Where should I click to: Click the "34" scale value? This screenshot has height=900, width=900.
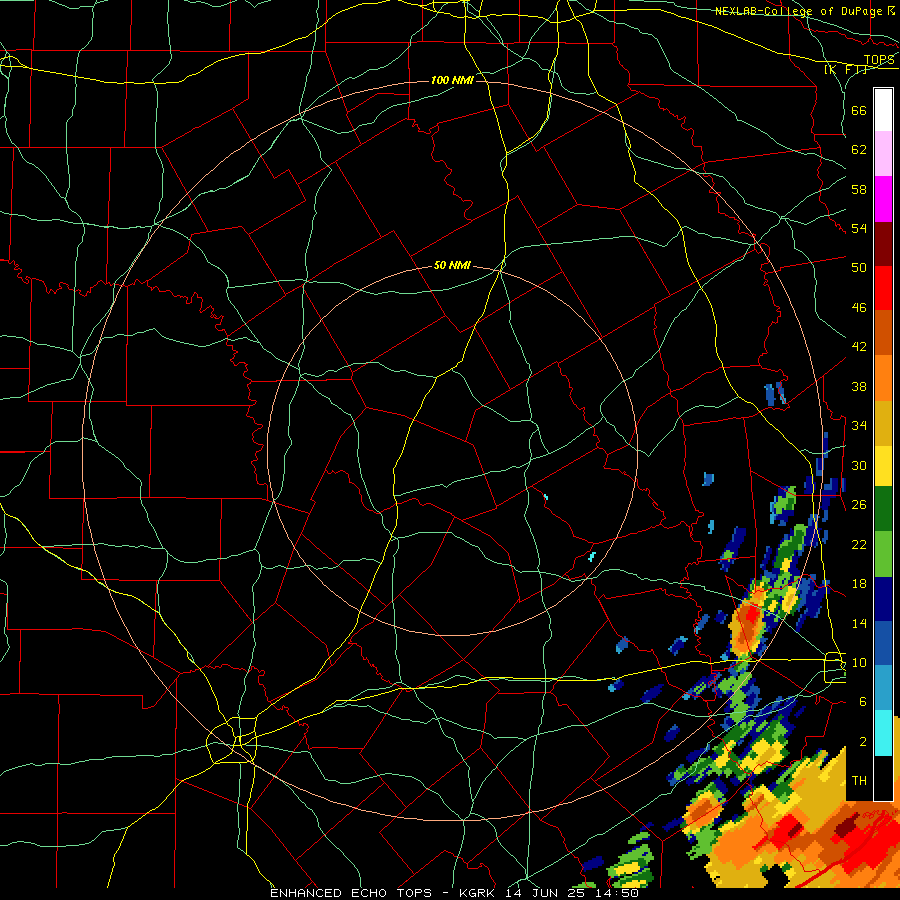tap(859, 426)
